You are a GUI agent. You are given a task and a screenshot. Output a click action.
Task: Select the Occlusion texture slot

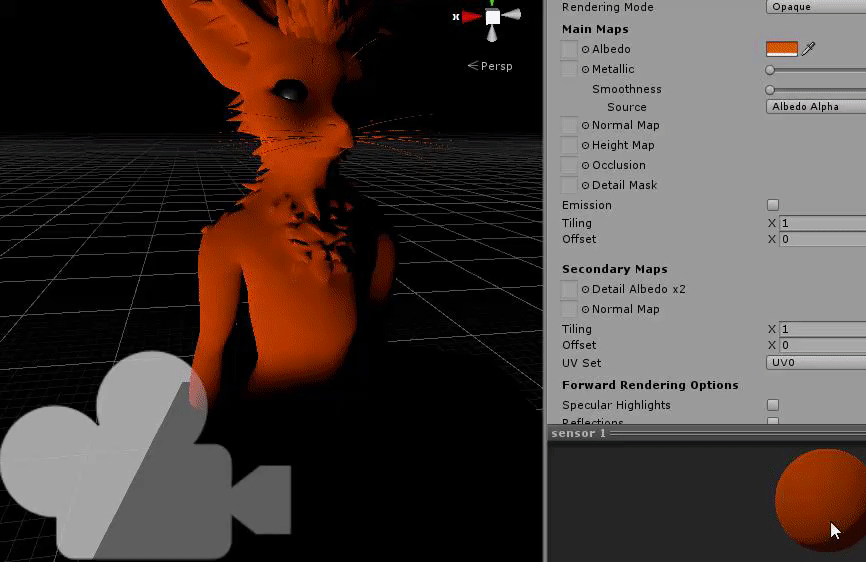point(569,165)
